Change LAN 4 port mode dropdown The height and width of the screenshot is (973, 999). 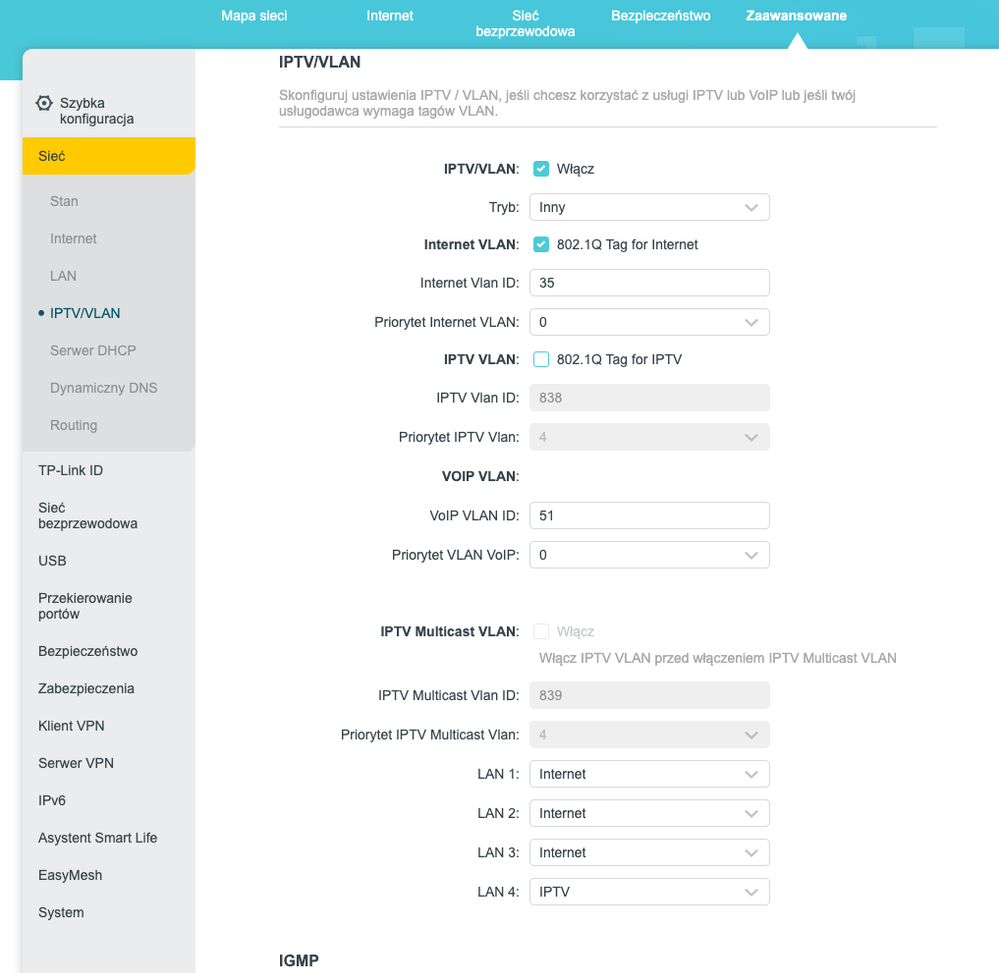(649, 891)
